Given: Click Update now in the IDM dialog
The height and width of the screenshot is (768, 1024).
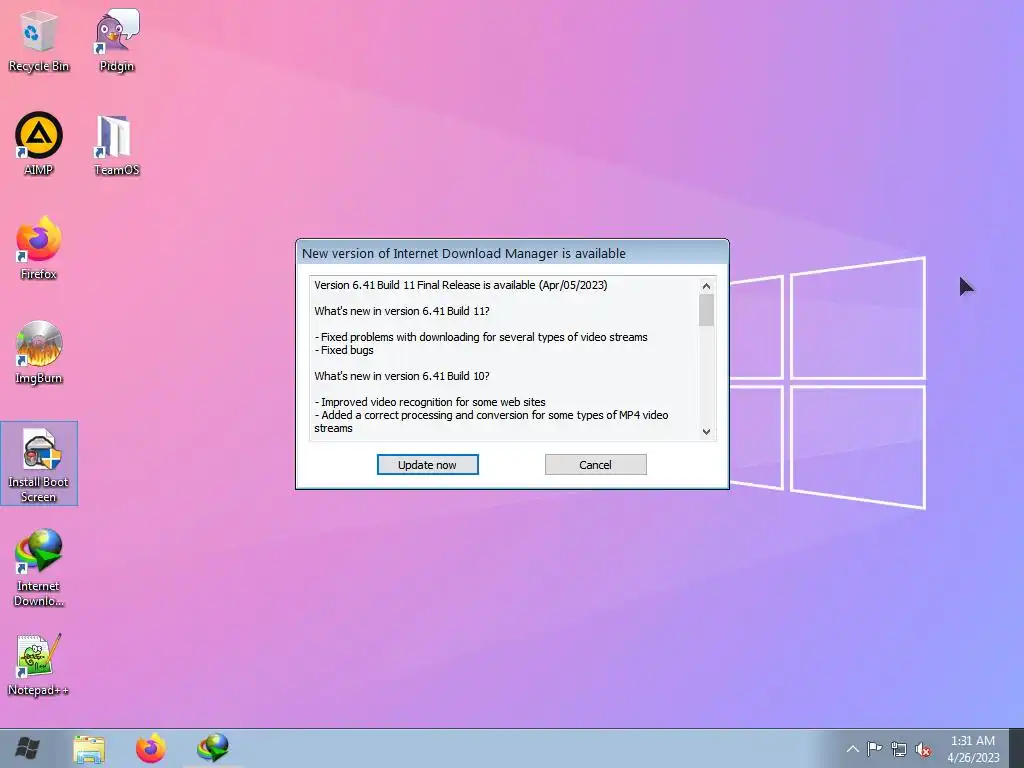Looking at the screenshot, I should pos(428,464).
